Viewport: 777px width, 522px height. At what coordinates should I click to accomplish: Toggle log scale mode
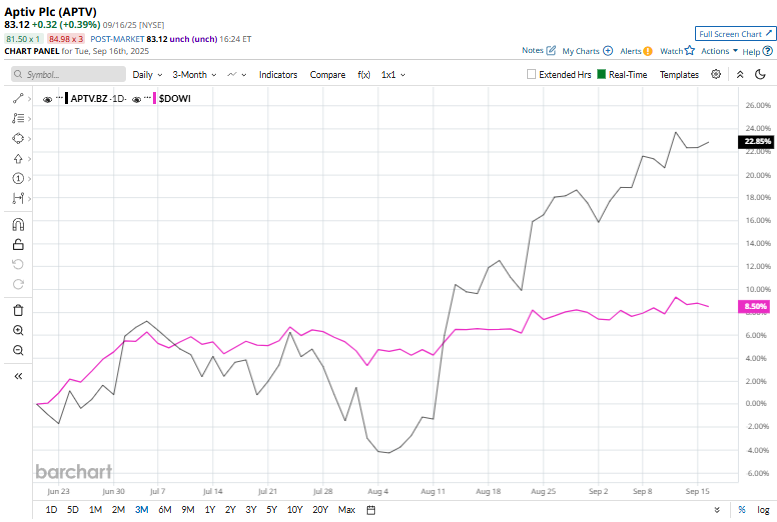(x=763, y=510)
